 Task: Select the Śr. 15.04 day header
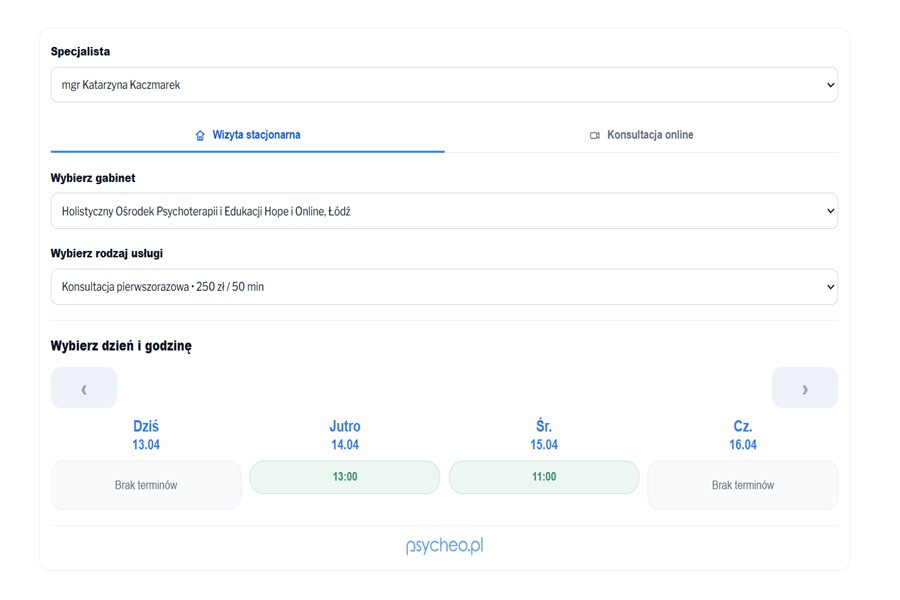tap(544, 435)
